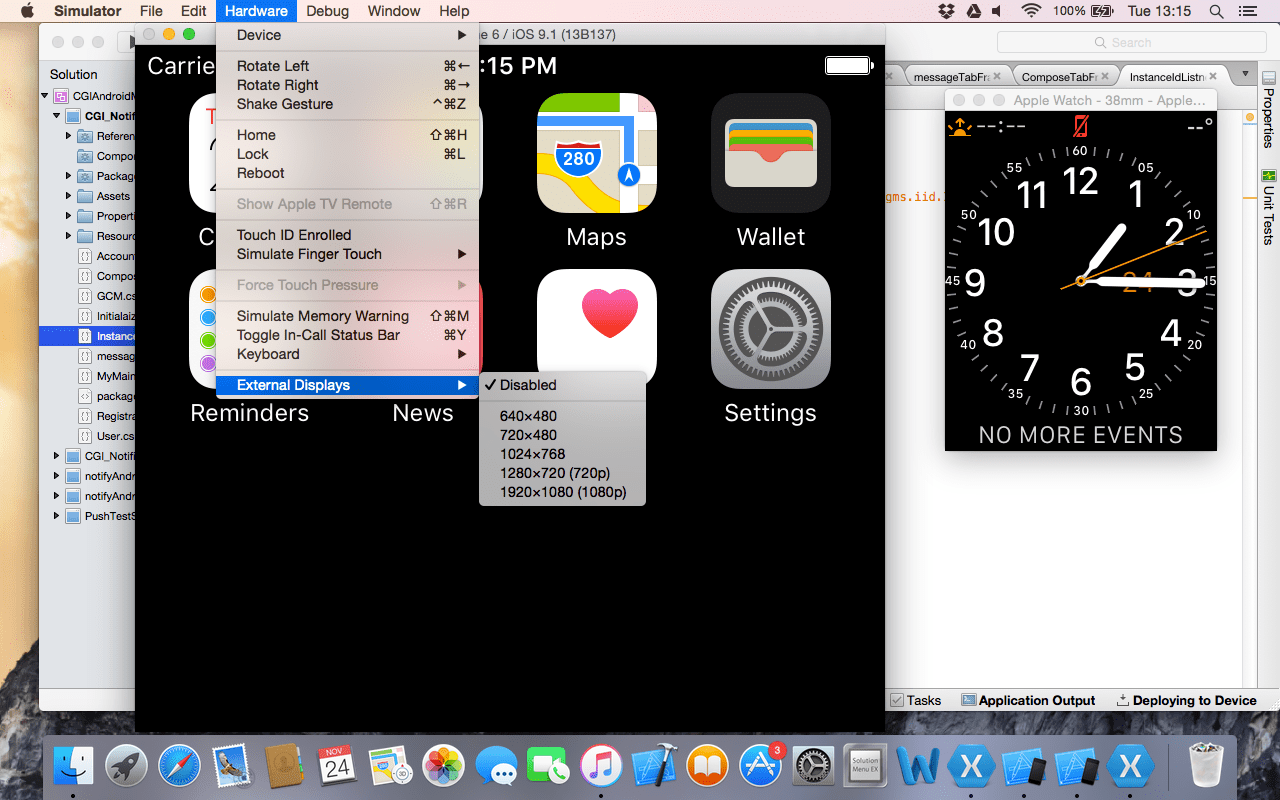
Task: Open the Debug menu
Action: pos(327,11)
